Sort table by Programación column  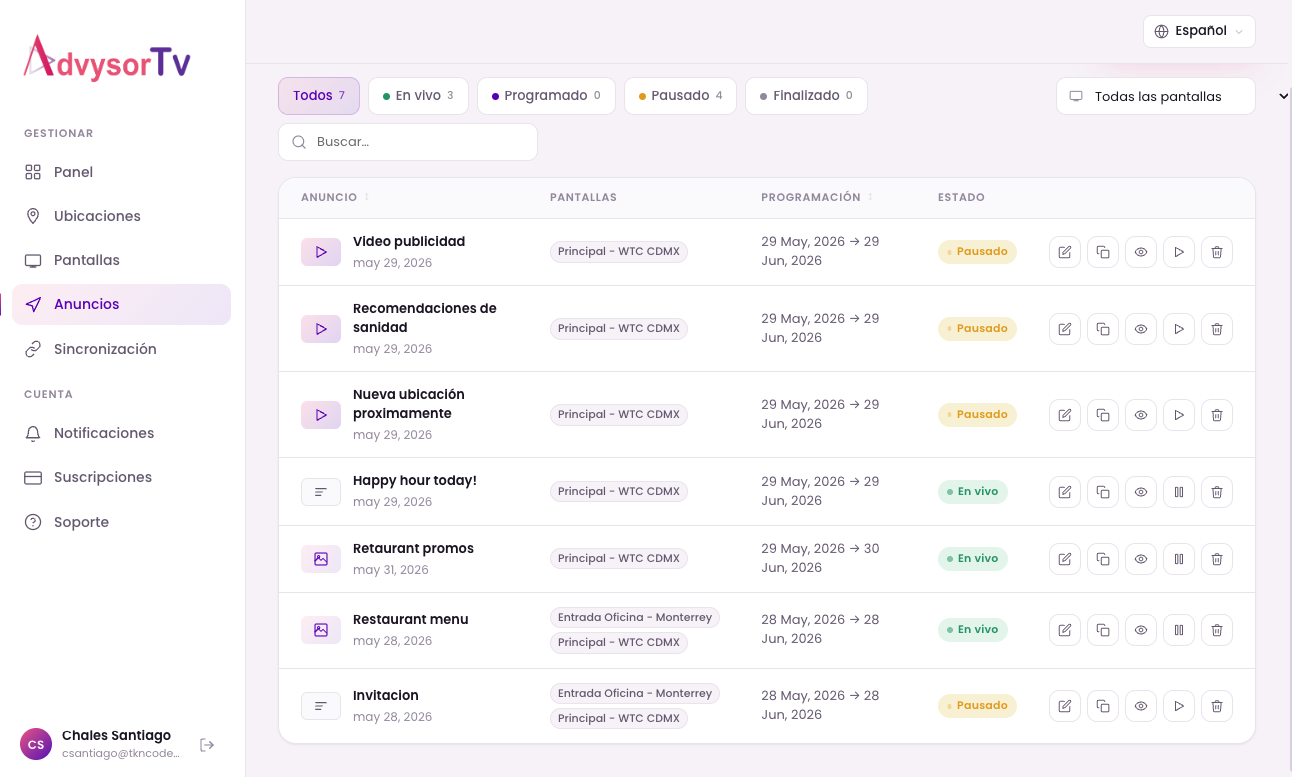[817, 197]
